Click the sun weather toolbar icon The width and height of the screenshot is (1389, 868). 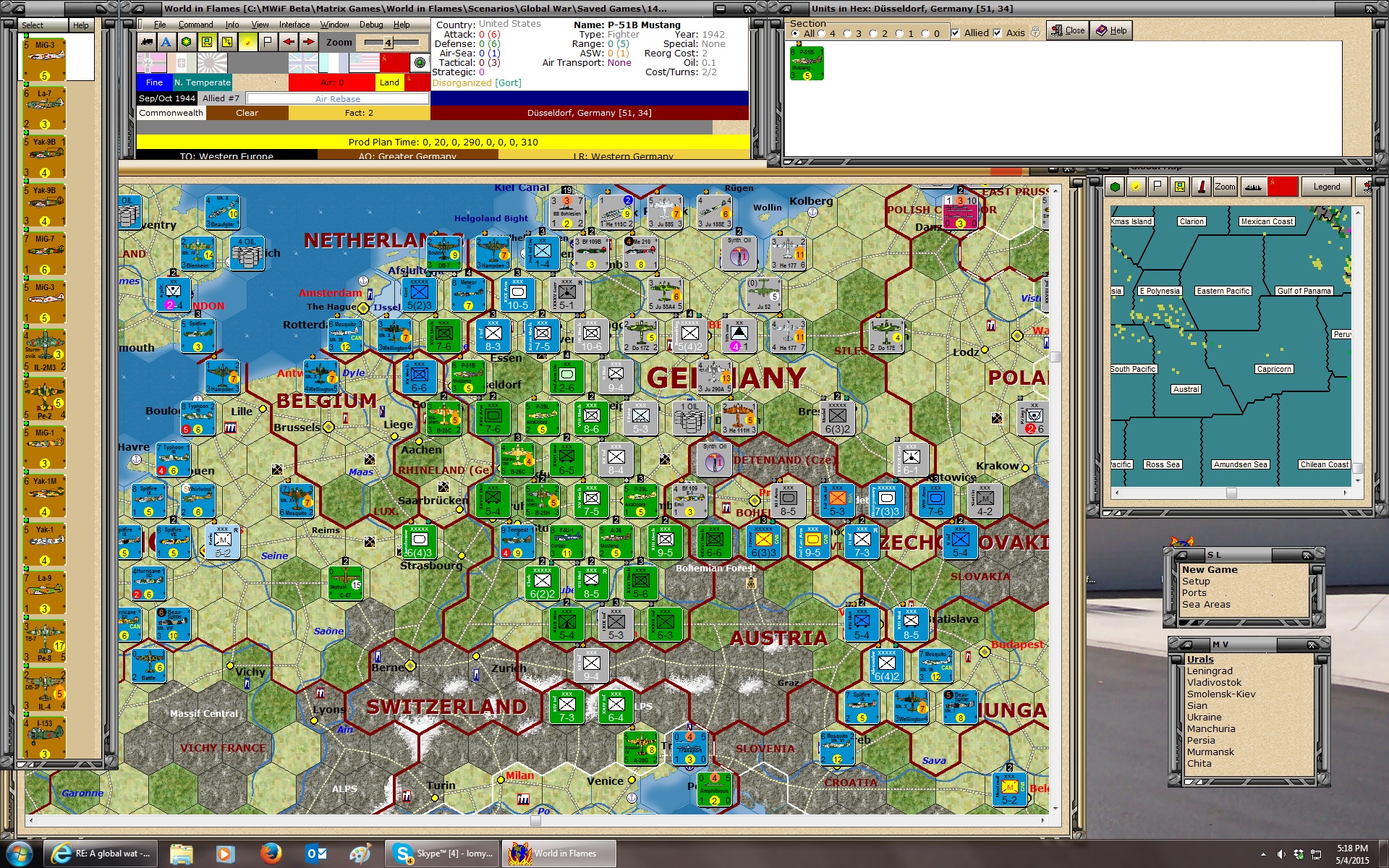point(247,42)
